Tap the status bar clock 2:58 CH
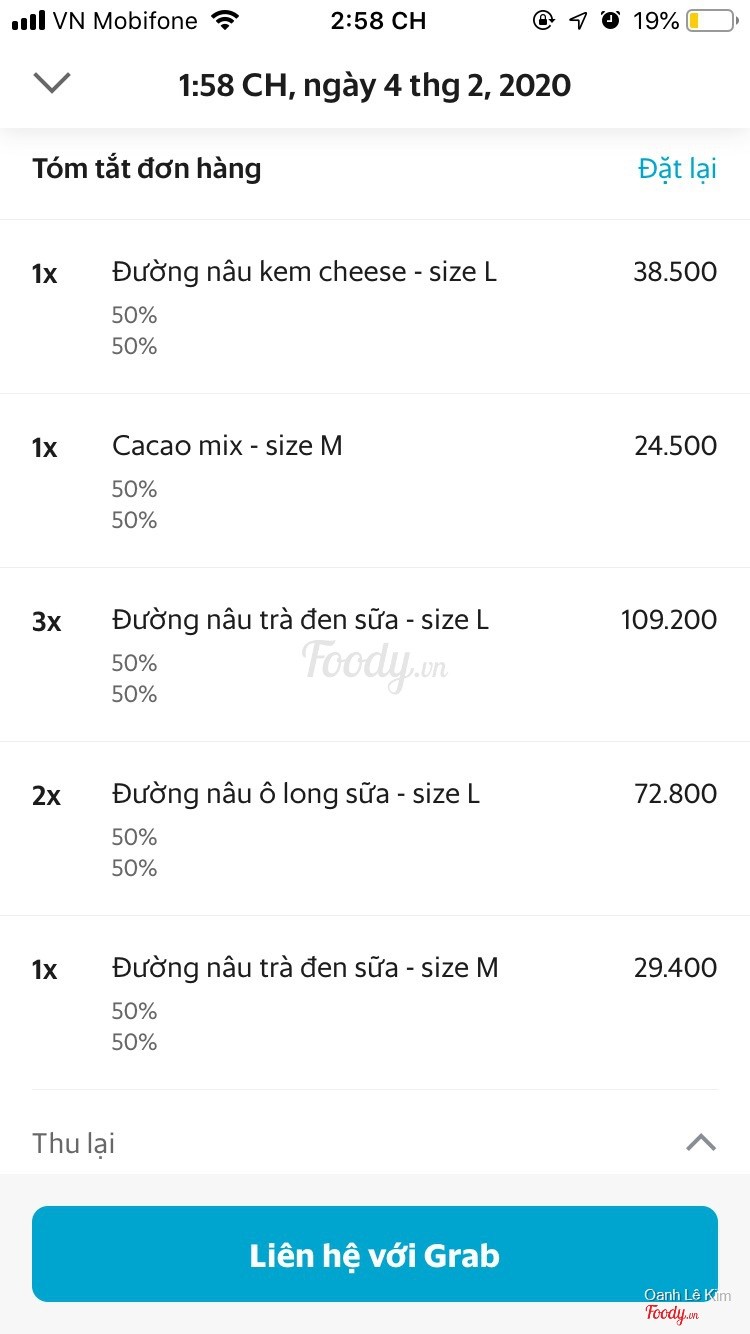The height and width of the screenshot is (1334, 750). (378, 20)
